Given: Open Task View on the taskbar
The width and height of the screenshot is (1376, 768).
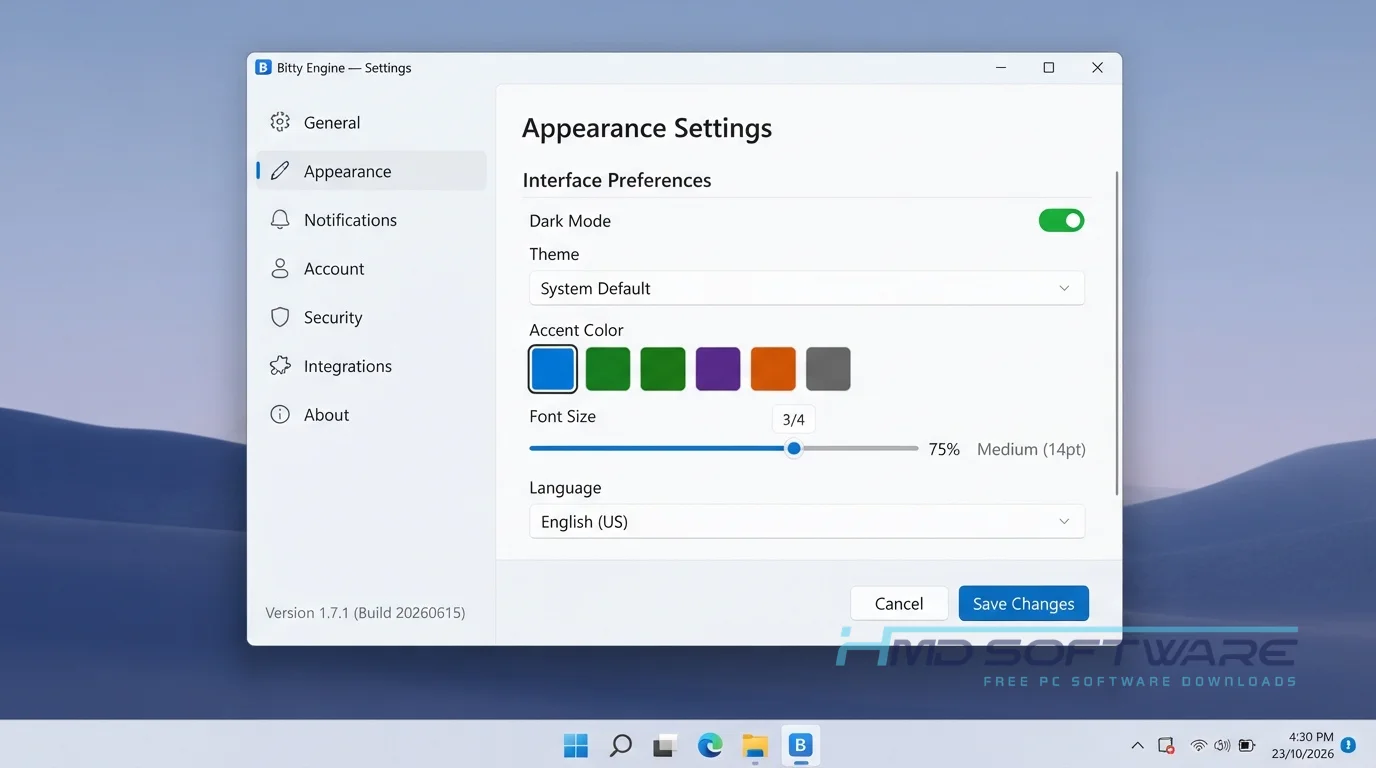Looking at the screenshot, I should pyautogui.click(x=665, y=745).
